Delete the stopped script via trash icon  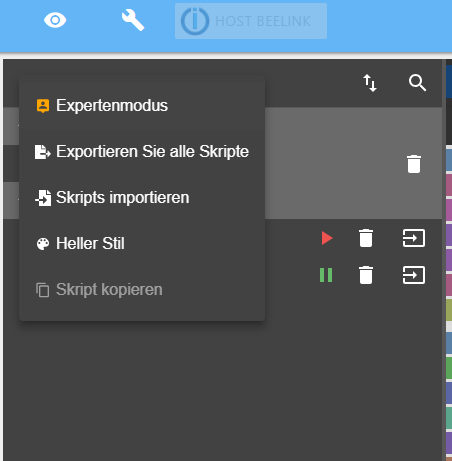(366, 238)
